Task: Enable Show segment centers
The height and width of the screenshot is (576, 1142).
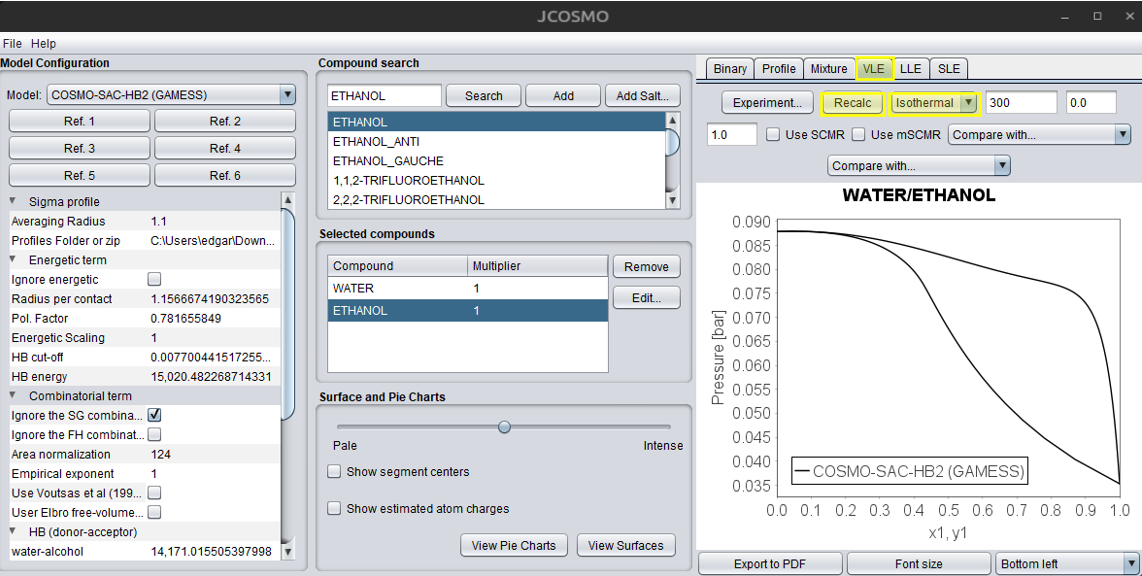Action: pos(334,471)
